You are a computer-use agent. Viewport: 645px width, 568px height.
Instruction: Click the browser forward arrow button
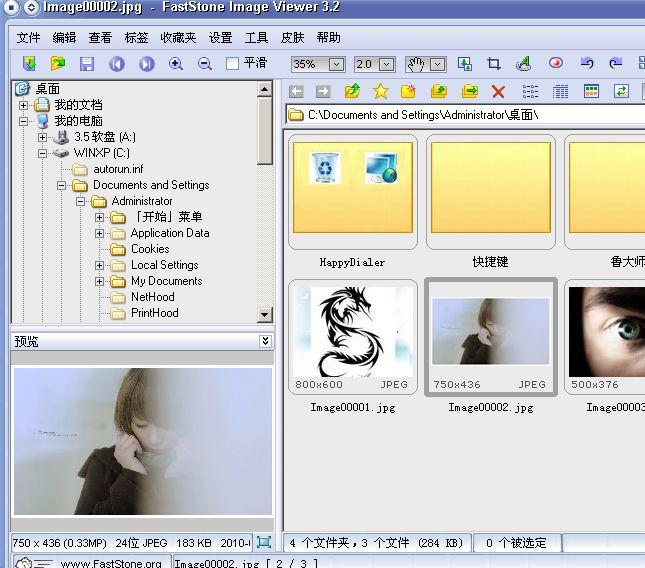[x=323, y=91]
